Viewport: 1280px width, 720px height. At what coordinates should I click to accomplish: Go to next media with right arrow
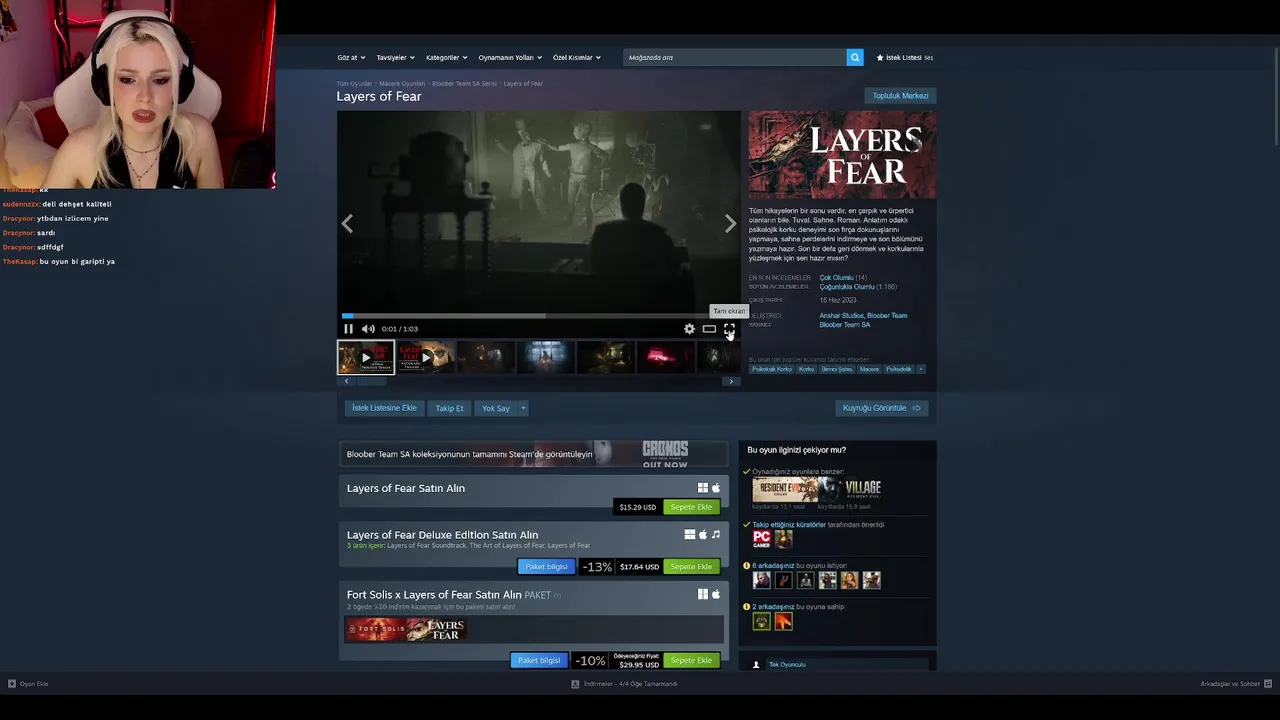730,224
